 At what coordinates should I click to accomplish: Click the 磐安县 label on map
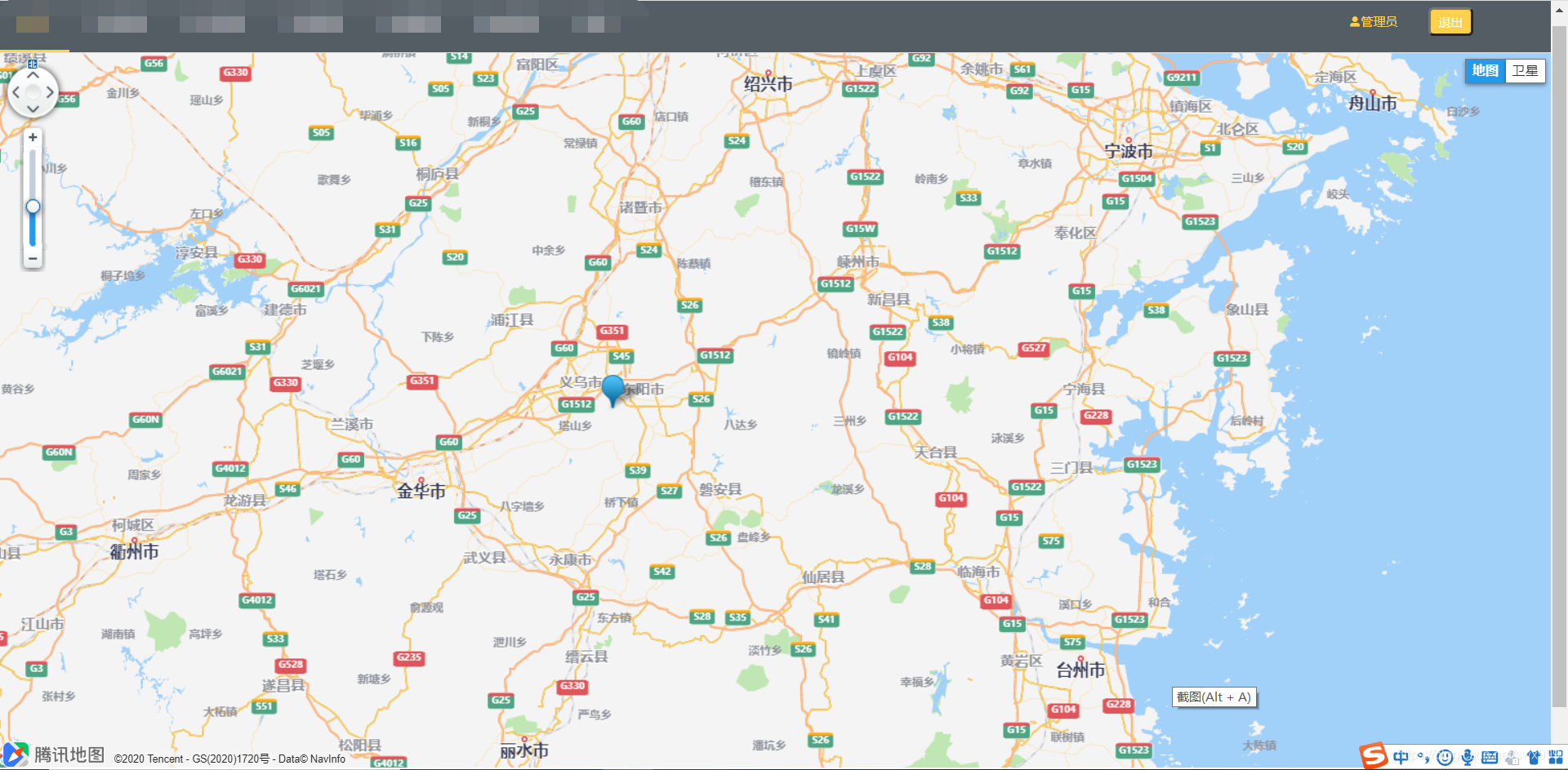coord(720,489)
